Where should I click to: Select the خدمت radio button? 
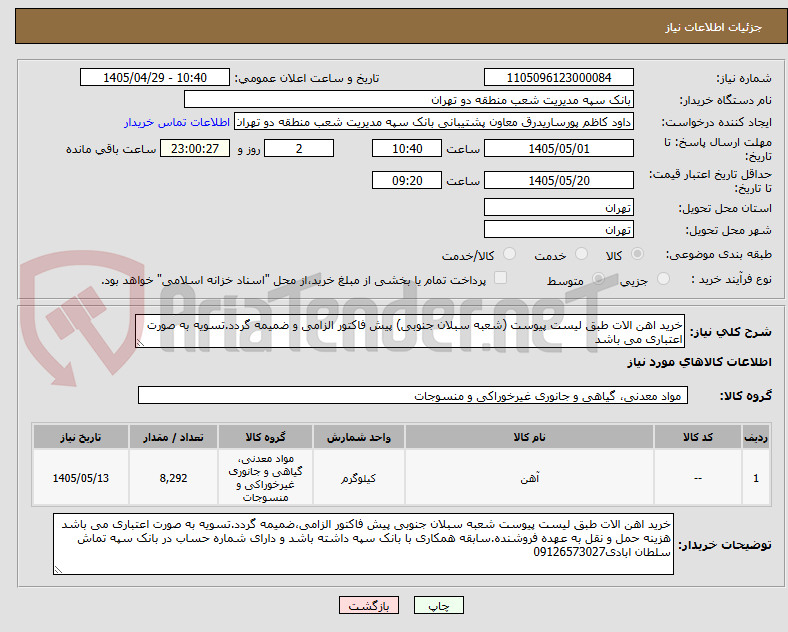pyautogui.click(x=581, y=254)
